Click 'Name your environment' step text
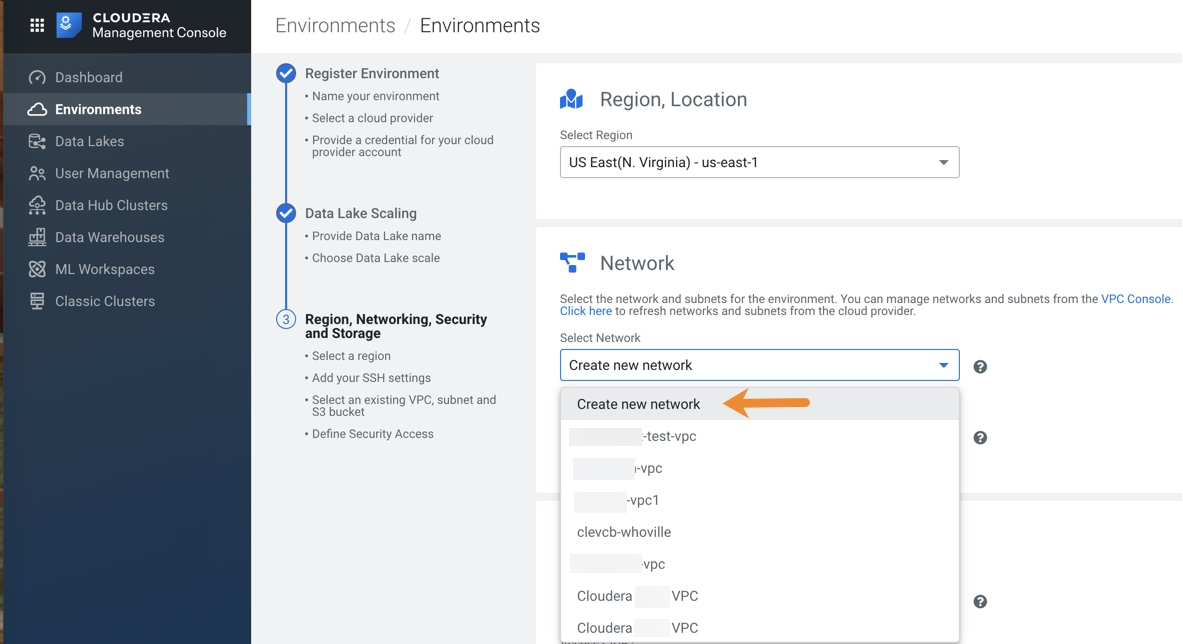 (376, 96)
